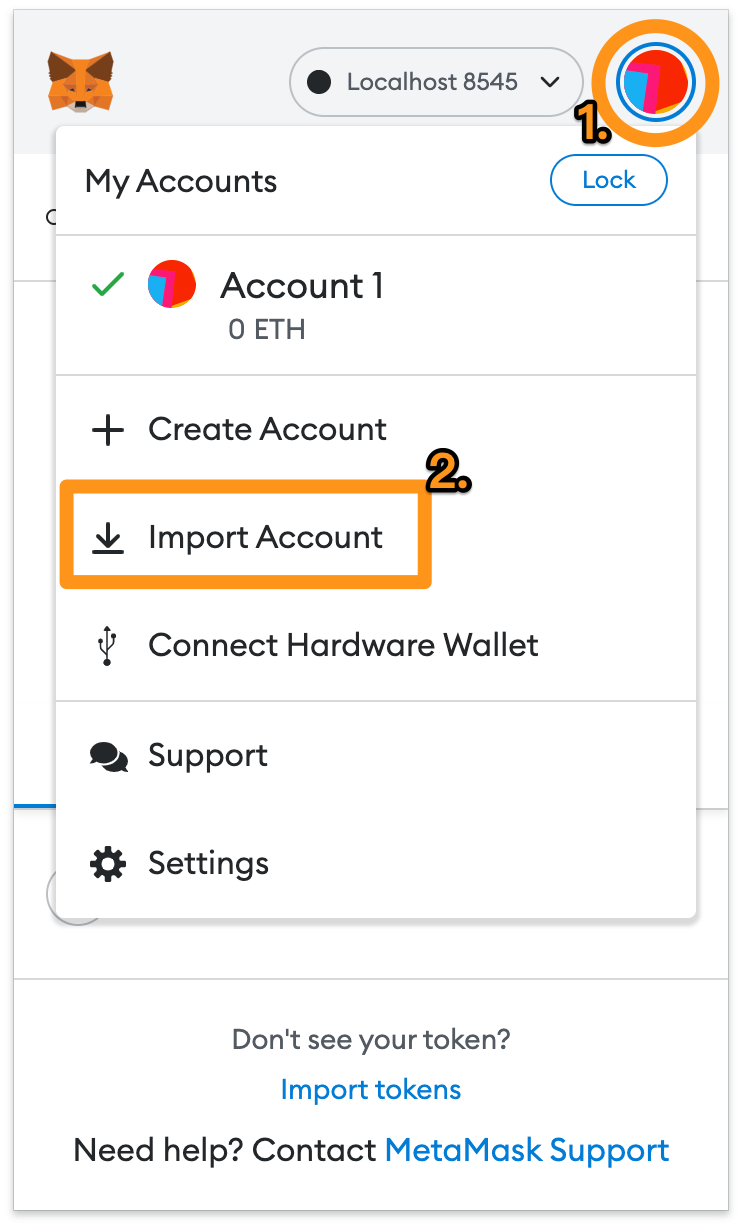
Task: Select the Create Account label
Action: (x=267, y=429)
